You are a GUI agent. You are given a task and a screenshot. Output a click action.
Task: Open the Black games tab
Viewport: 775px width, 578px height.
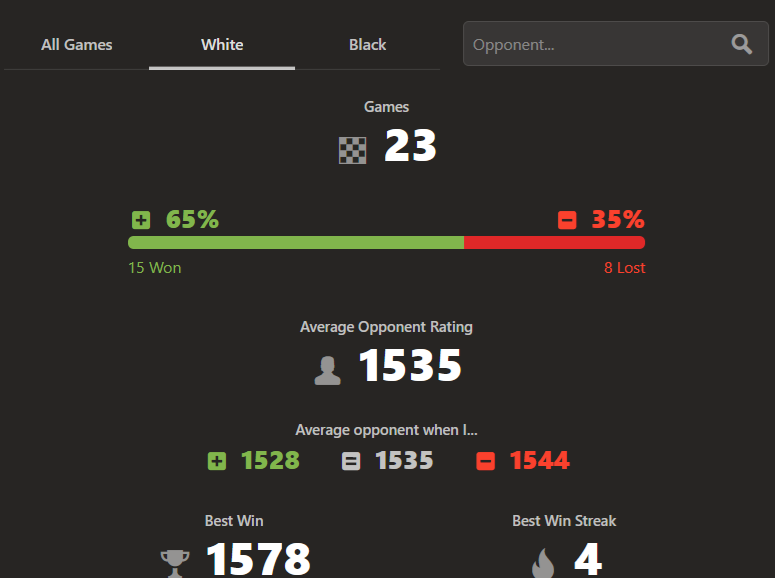pos(367,45)
